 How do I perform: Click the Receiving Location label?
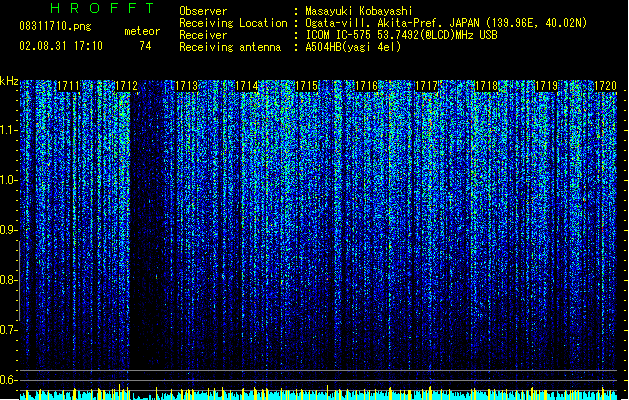pos(233,23)
